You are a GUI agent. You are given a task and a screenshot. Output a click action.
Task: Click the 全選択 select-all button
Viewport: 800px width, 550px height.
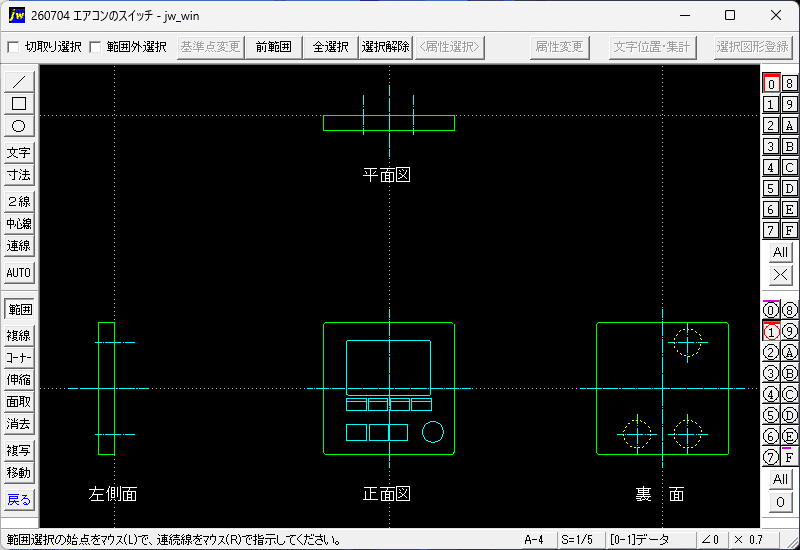331,47
